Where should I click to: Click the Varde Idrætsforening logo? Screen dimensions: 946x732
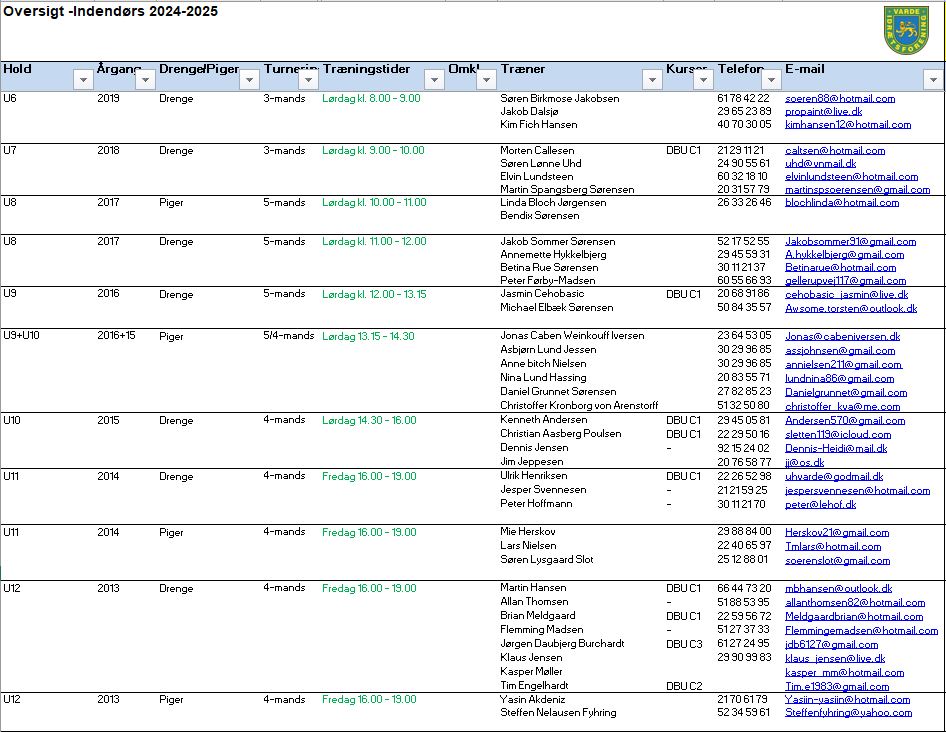[x=906, y=30]
